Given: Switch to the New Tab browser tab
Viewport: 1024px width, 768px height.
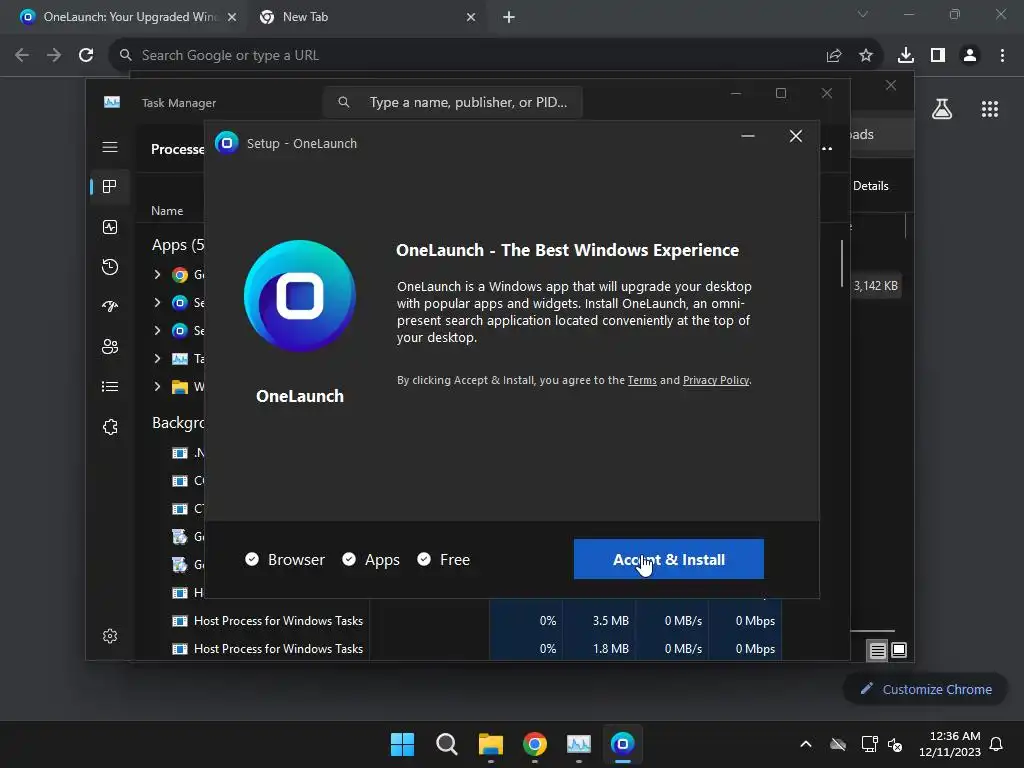Looking at the screenshot, I should click(366, 17).
